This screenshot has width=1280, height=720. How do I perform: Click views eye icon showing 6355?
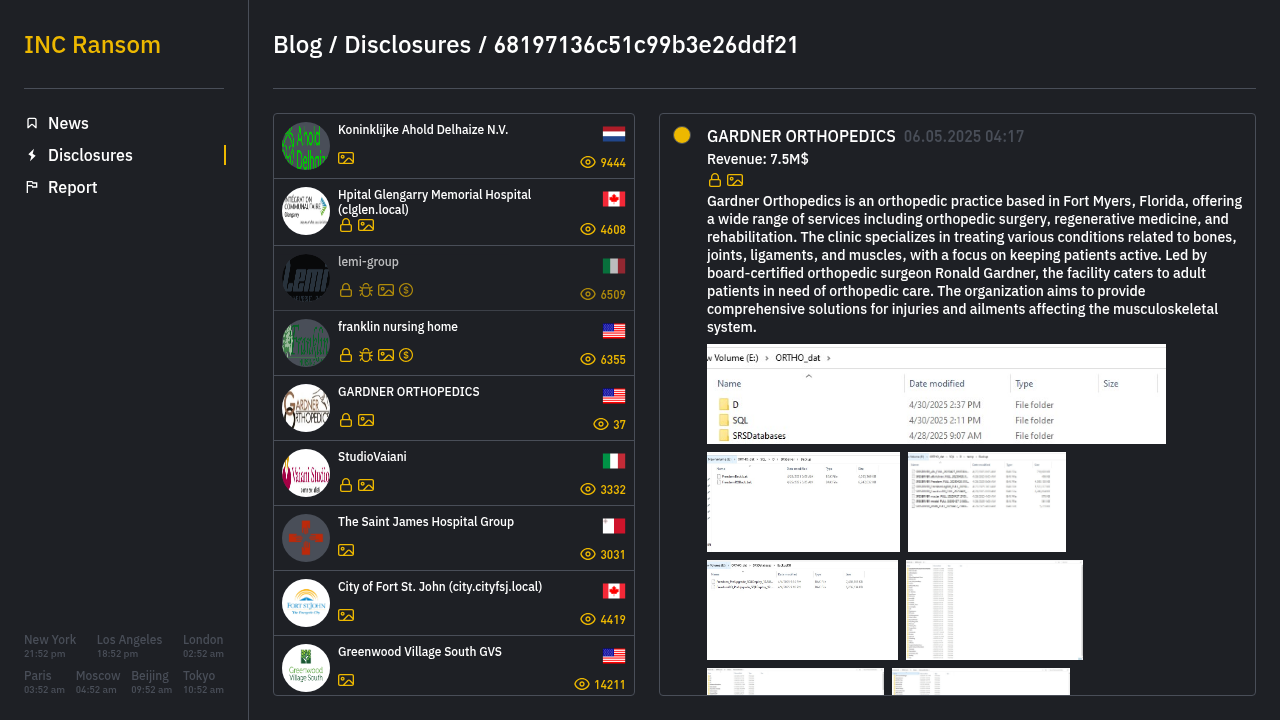click(x=588, y=359)
